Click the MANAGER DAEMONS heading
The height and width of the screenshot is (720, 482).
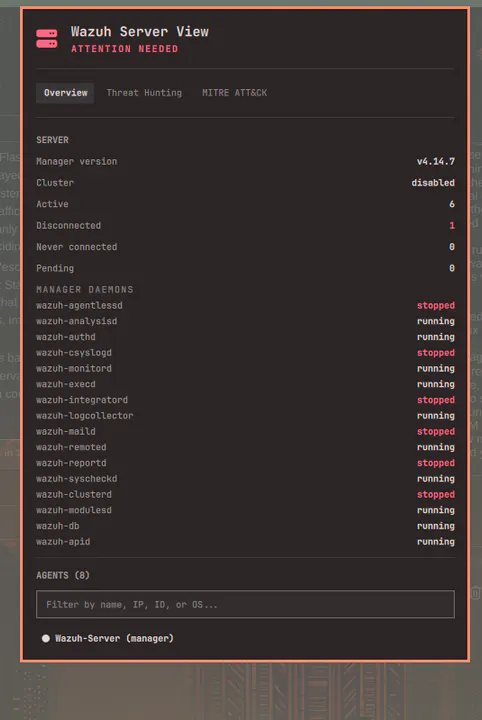(85, 289)
